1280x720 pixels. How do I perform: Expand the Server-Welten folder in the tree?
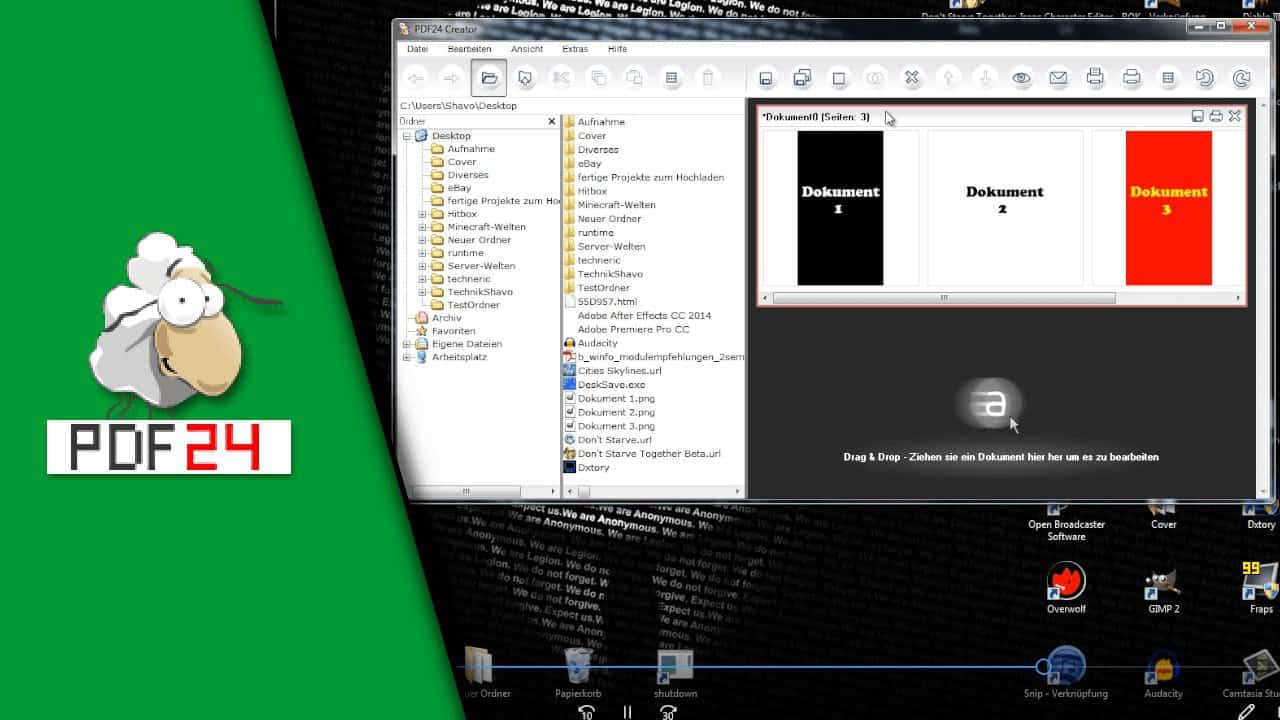point(423,266)
